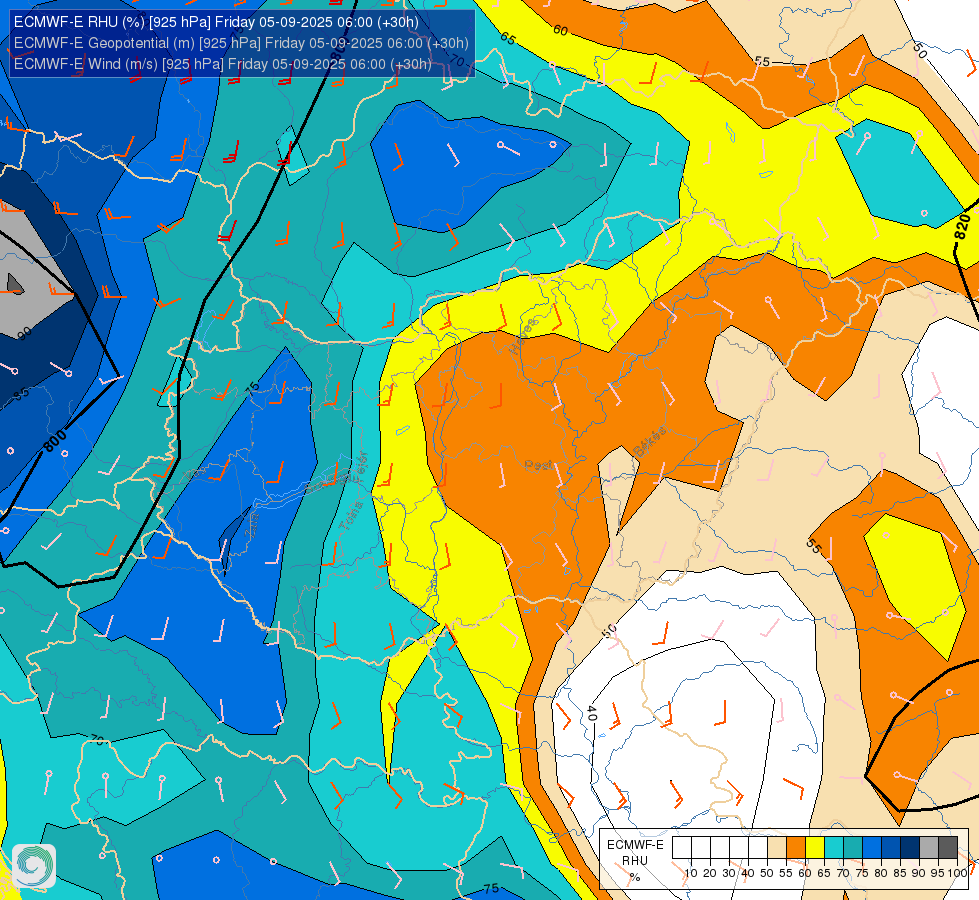Click the 820 geopotential contour label
This screenshot has height=900, width=979.
962,226
